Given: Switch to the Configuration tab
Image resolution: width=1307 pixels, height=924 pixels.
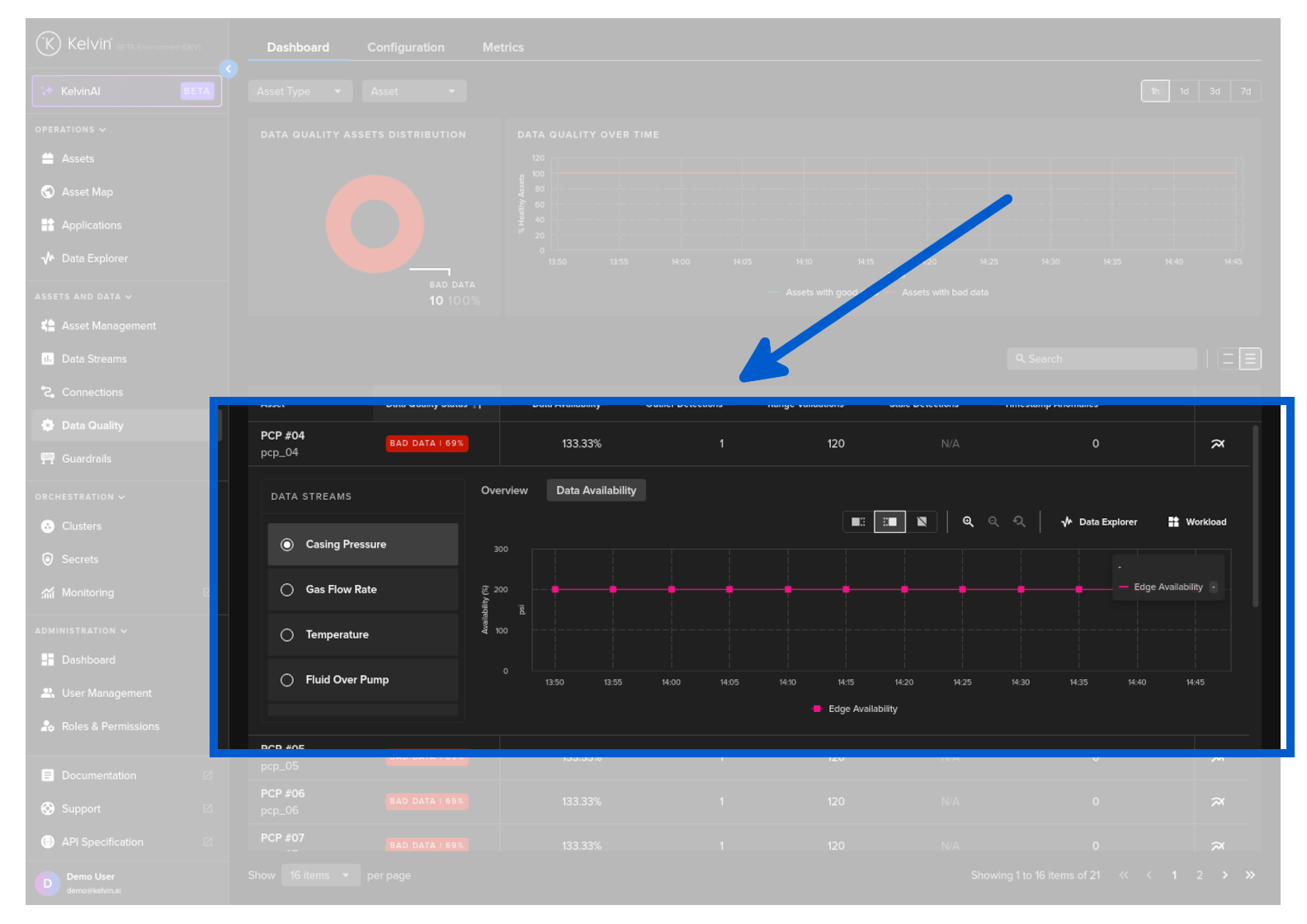Looking at the screenshot, I should coord(405,48).
